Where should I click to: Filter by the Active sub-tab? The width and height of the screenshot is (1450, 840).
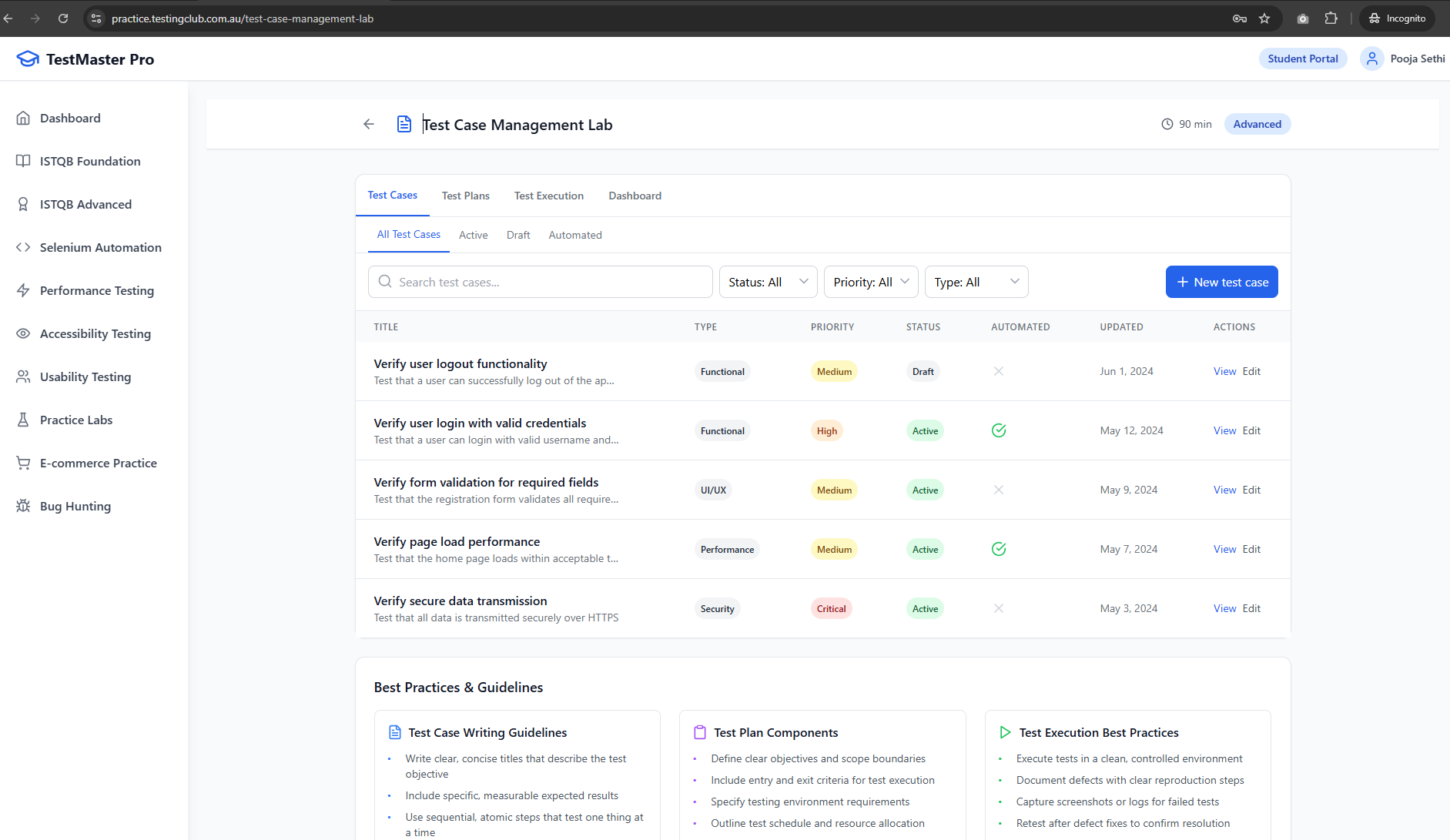point(474,235)
